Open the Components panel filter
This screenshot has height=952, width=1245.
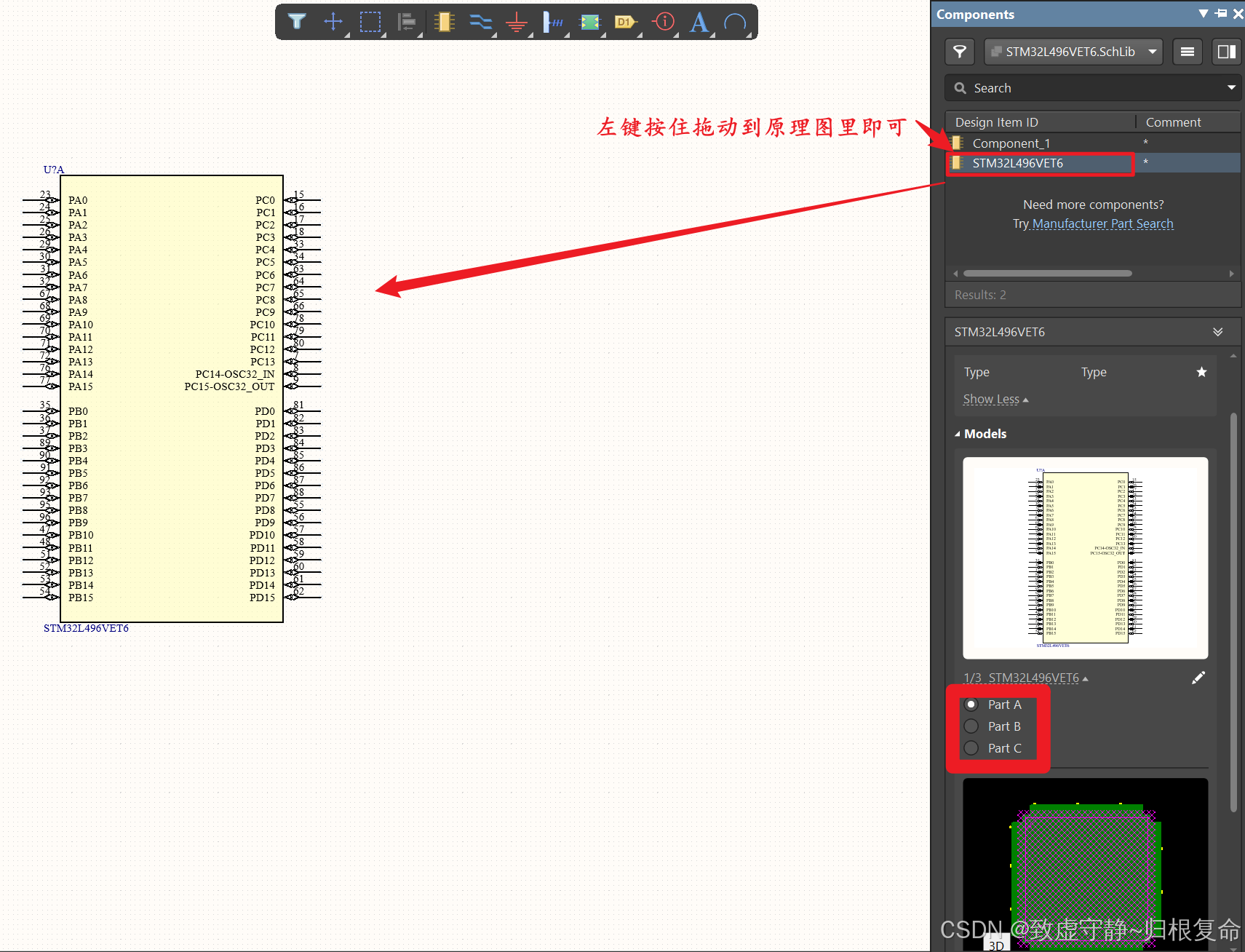click(x=960, y=52)
